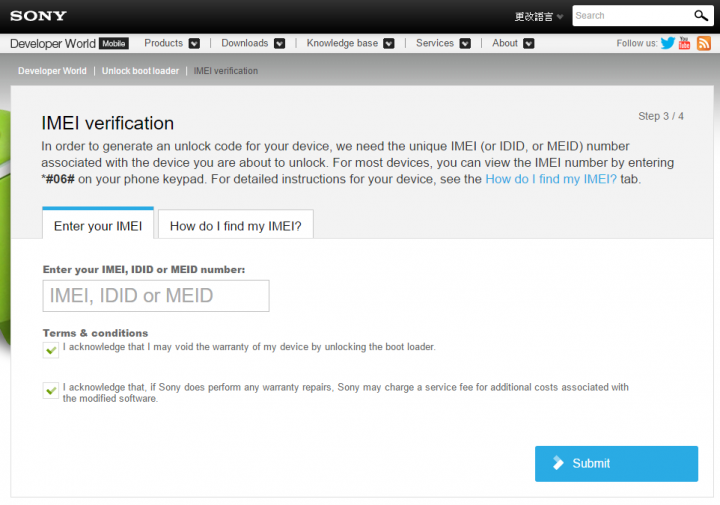Expand the Knowledge base dropdown arrow
720x505 pixels.
(389, 44)
